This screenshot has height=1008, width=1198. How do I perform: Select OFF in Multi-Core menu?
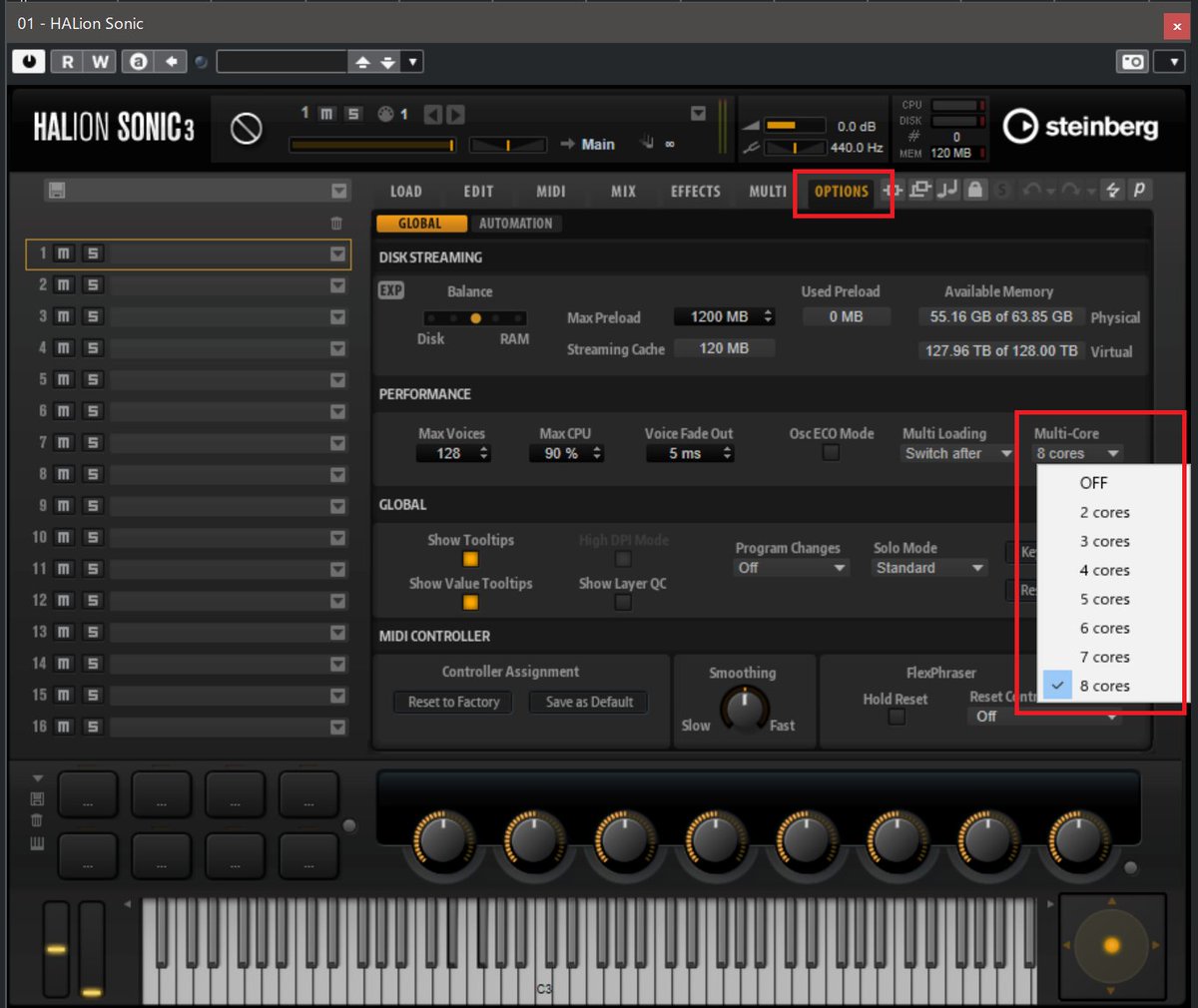[1093, 483]
